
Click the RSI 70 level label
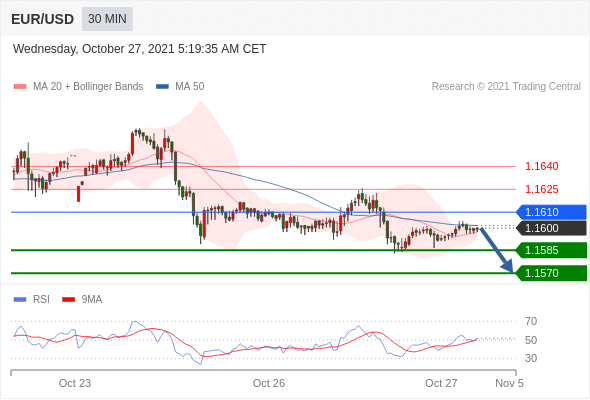(x=531, y=321)
